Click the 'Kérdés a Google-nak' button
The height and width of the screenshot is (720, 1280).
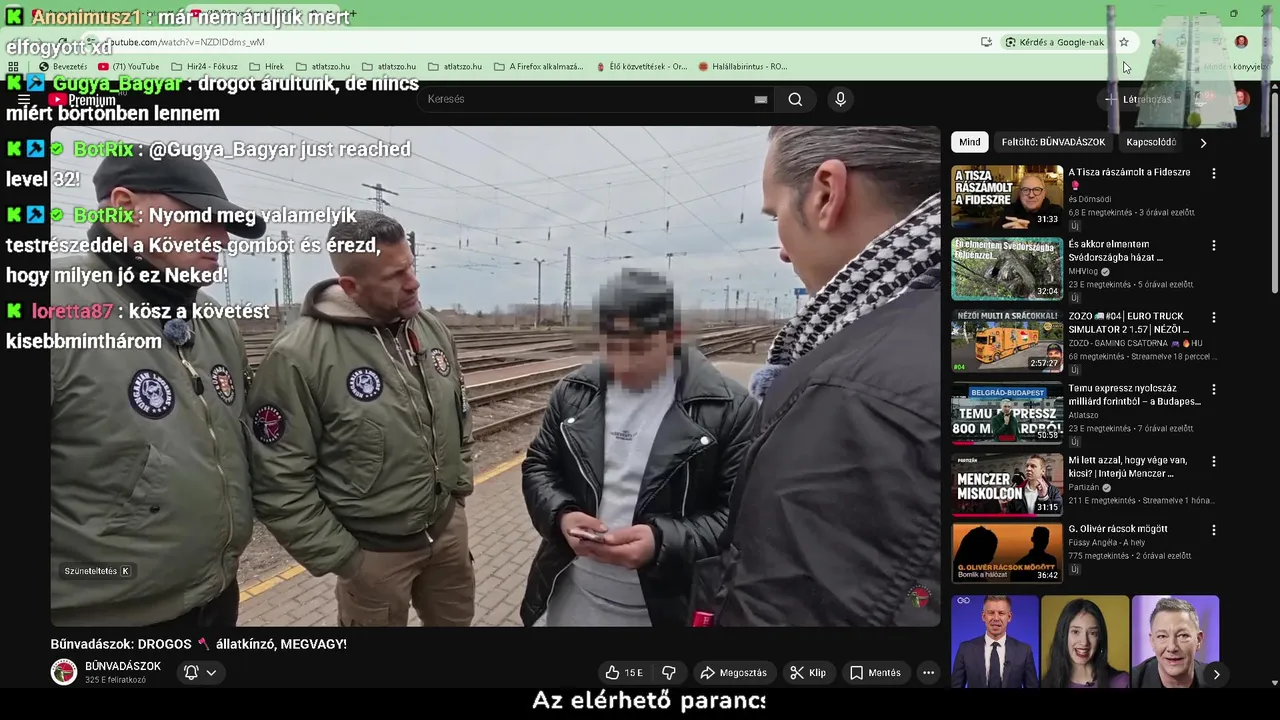coord(1055,42)
